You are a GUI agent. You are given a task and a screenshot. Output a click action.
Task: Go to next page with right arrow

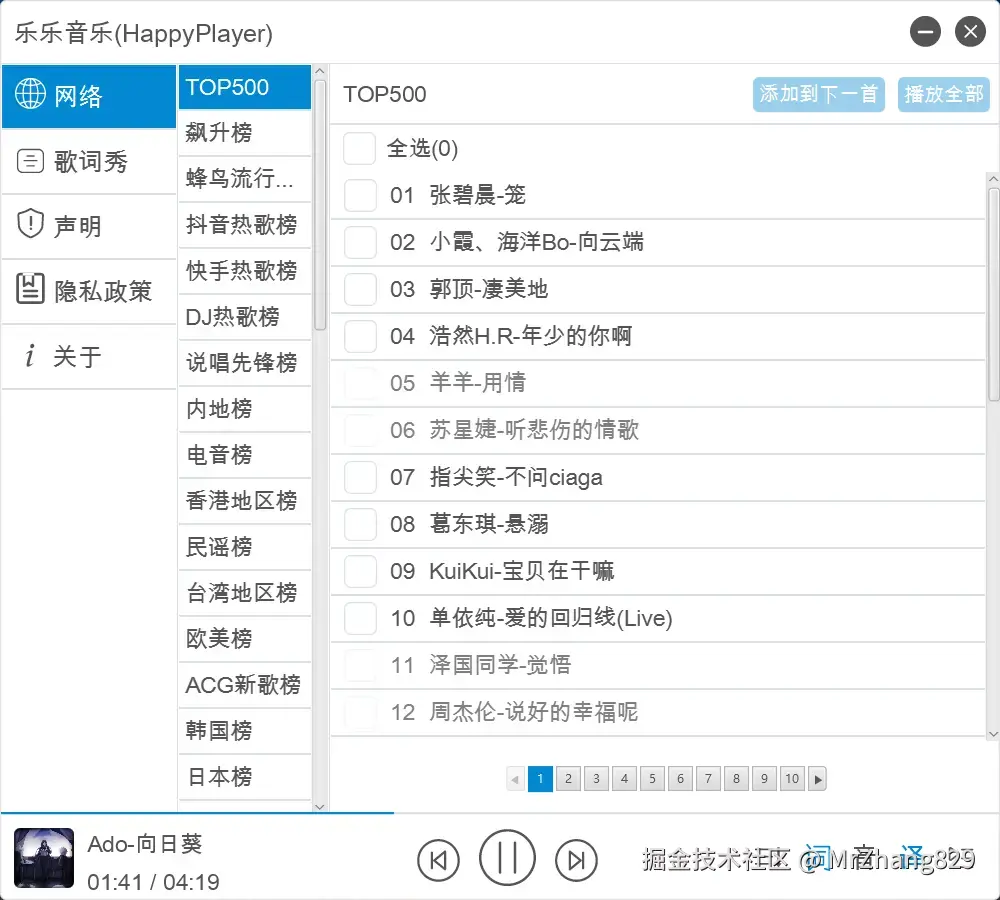tap(818, 779)
